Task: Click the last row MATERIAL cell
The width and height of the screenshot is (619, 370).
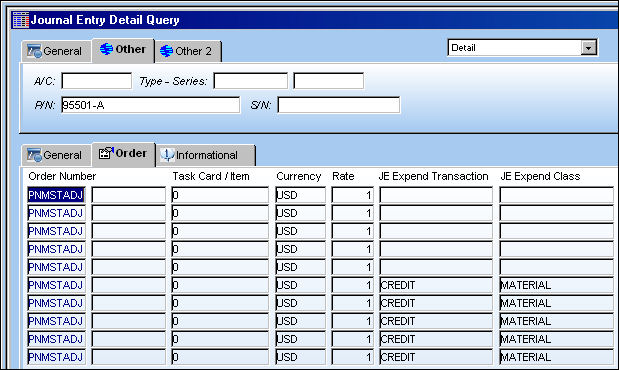Action: [557, 357]
